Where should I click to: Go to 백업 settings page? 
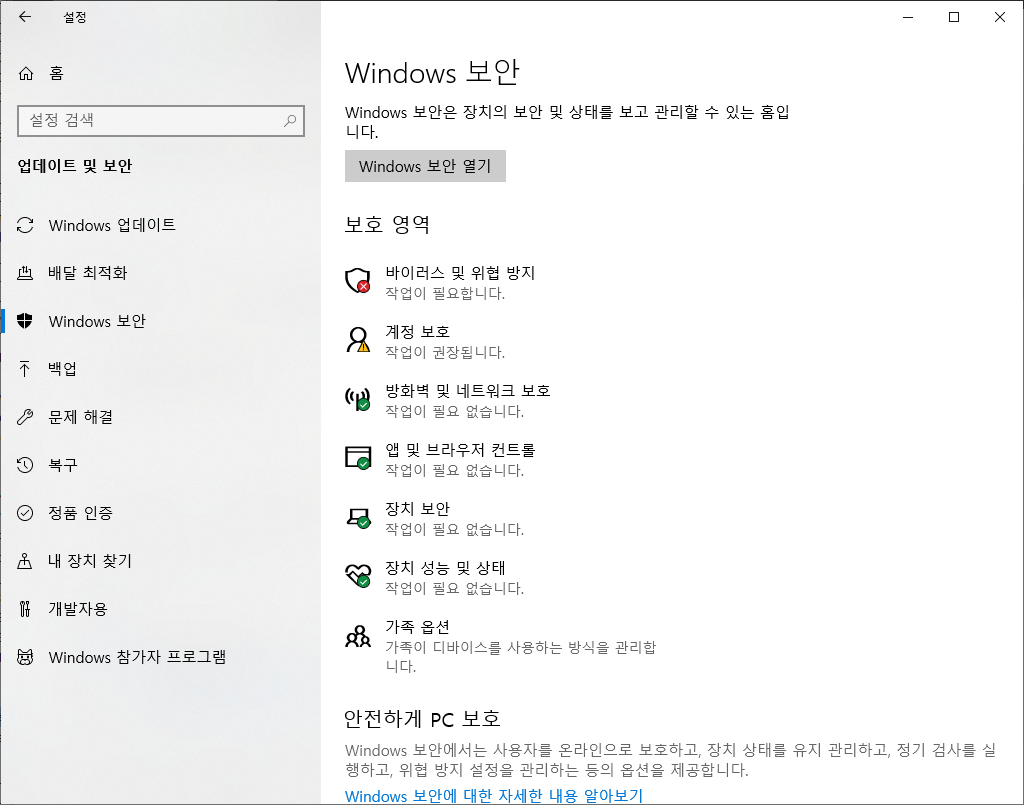tap(161, 369)
